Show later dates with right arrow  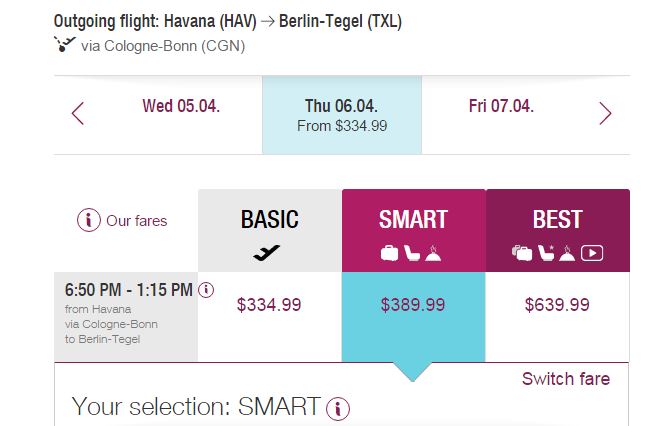[605, 113]
